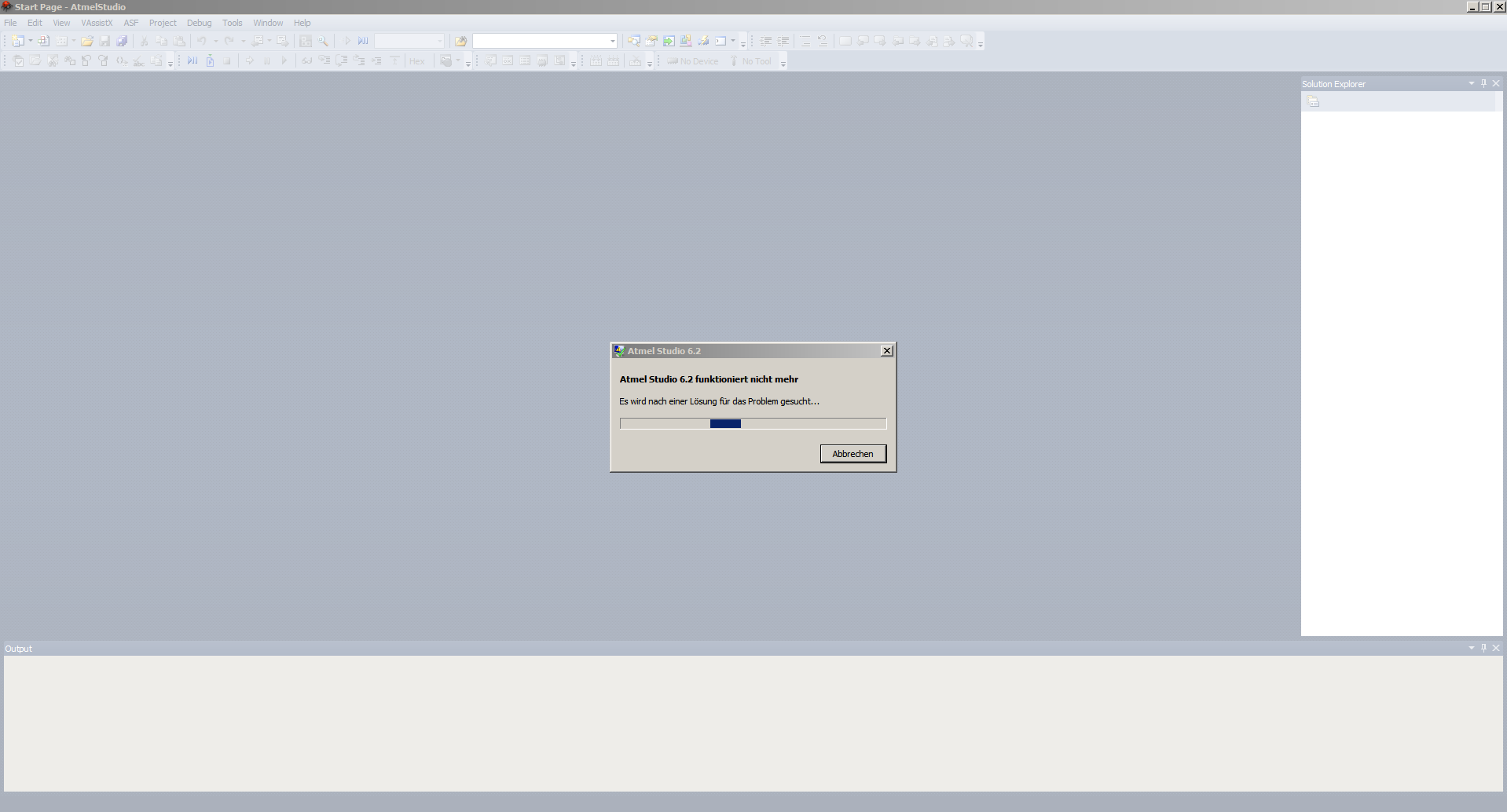Screen dimensions: 1507x812
Task: Open the VAssistX menu
Action: (x=97, y=23)
